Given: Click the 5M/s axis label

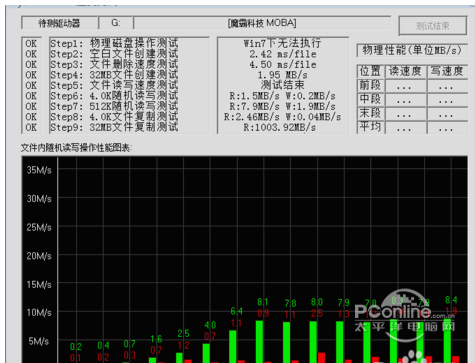Looking at the screenshot, I should click(39, 341).
